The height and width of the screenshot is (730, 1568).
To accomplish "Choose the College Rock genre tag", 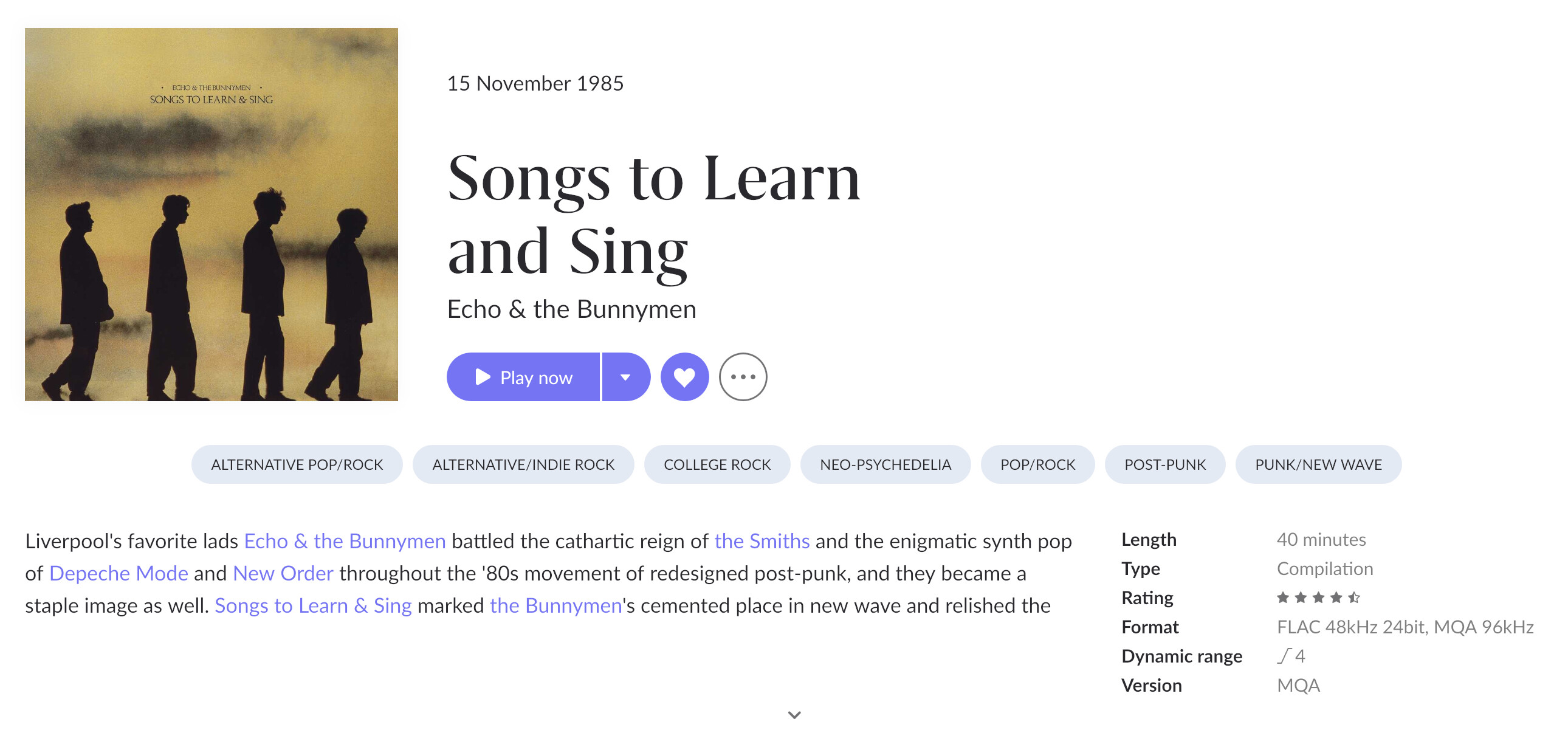I will [x=717, y=464].
